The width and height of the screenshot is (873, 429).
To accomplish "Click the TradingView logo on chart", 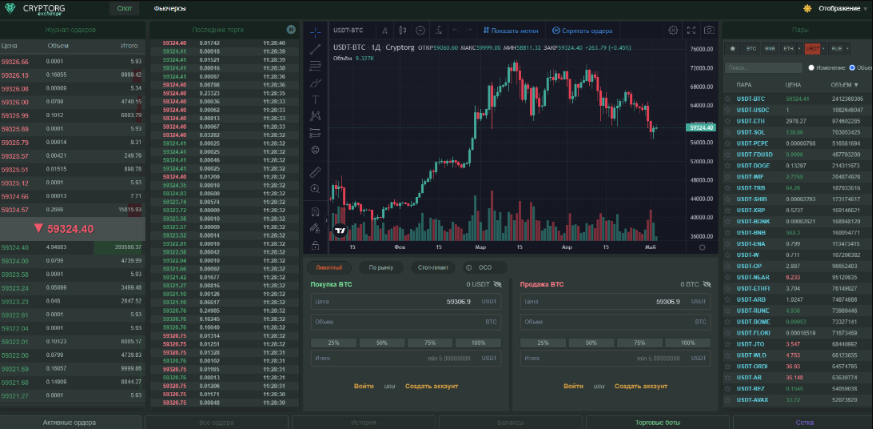I will click(340, 230).
